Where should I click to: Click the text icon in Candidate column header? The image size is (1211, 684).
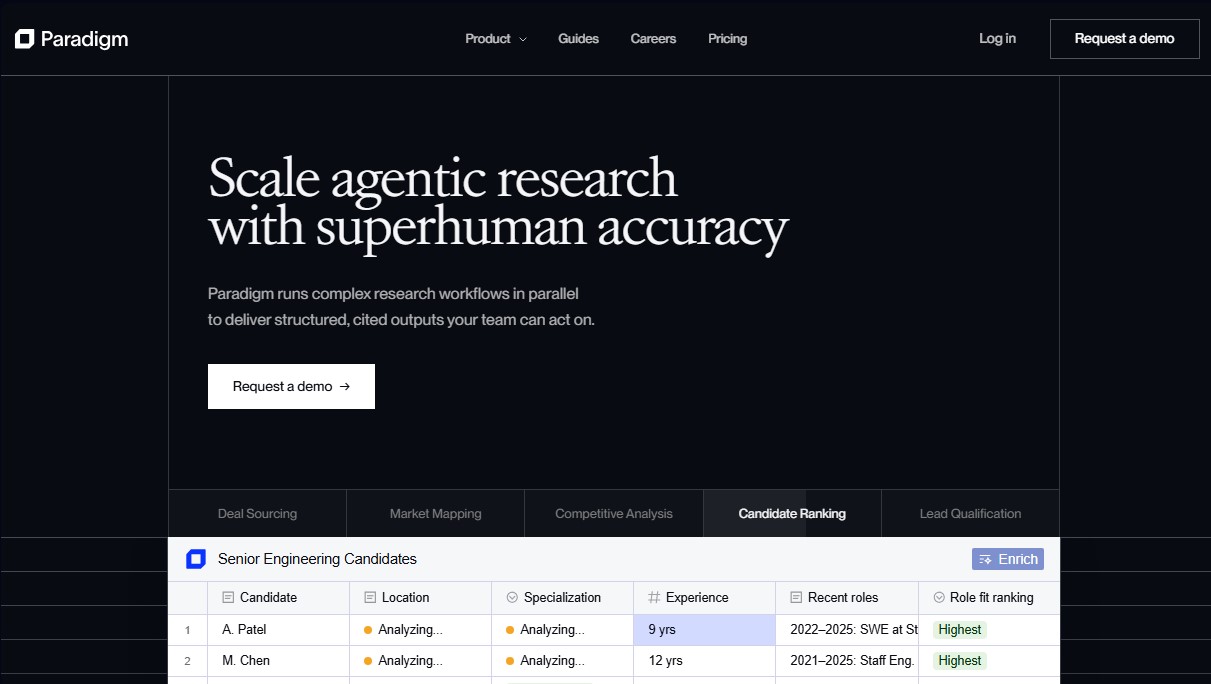(x=228, y=597)
